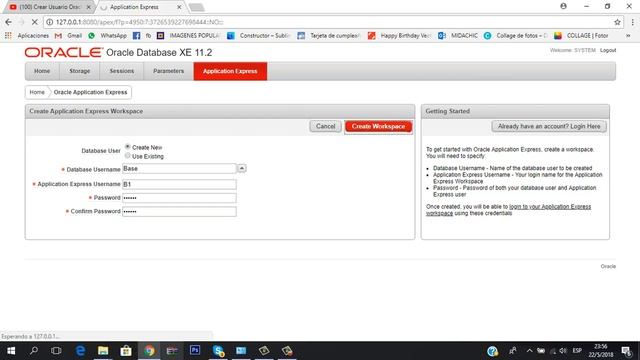Open Gmail bookmark
The width and height of the screenshot is (640, 360).
click(68, 36)
